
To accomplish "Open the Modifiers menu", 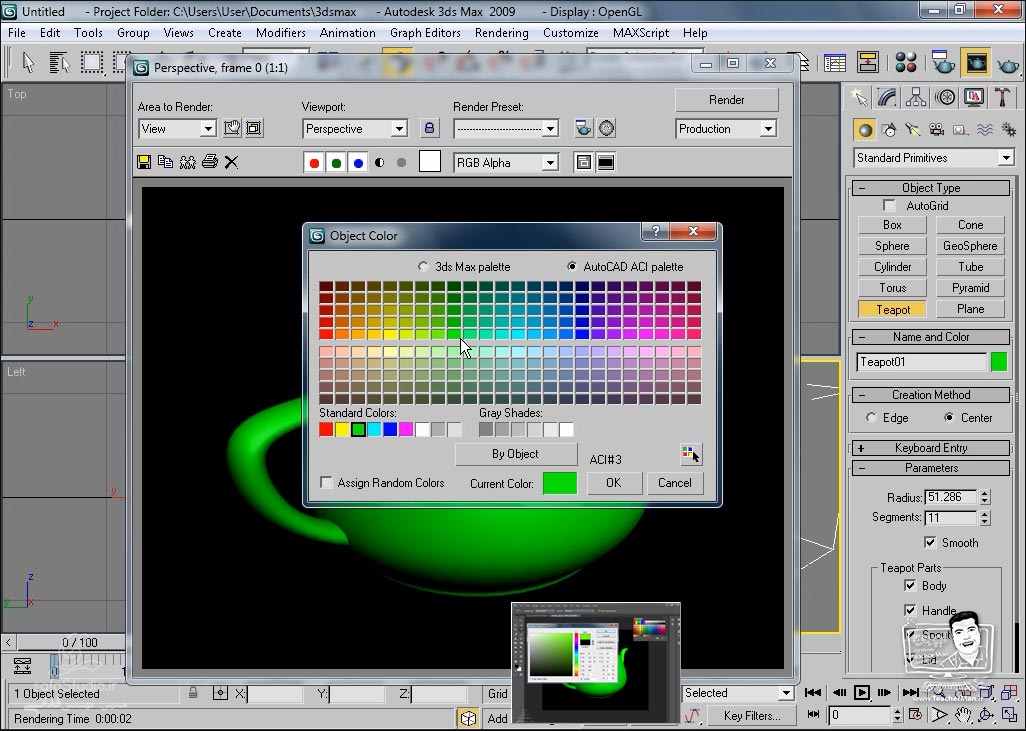I will [x=280, y=33].
